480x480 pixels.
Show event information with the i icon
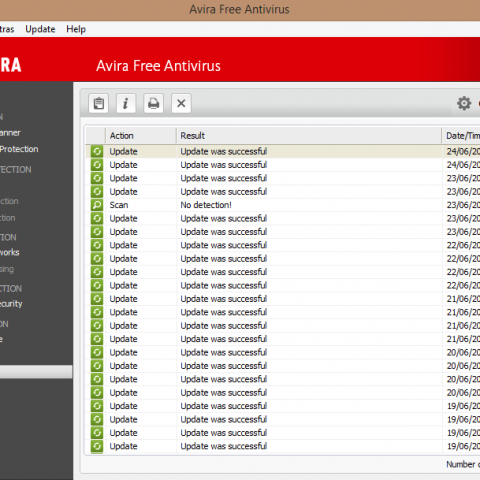coord(126,103)
